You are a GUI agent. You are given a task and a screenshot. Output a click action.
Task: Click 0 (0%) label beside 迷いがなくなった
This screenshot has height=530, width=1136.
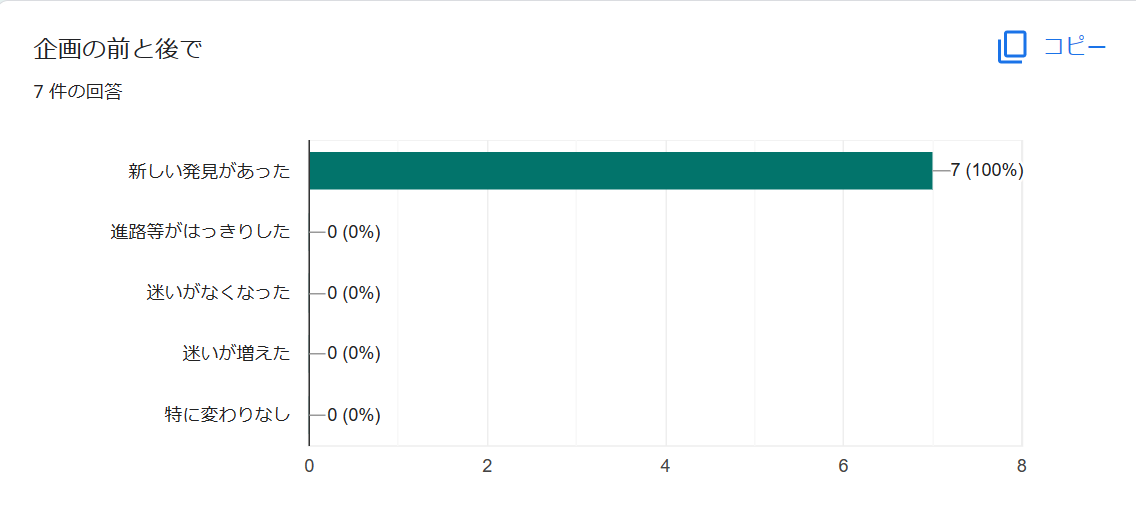pos(354,293)
